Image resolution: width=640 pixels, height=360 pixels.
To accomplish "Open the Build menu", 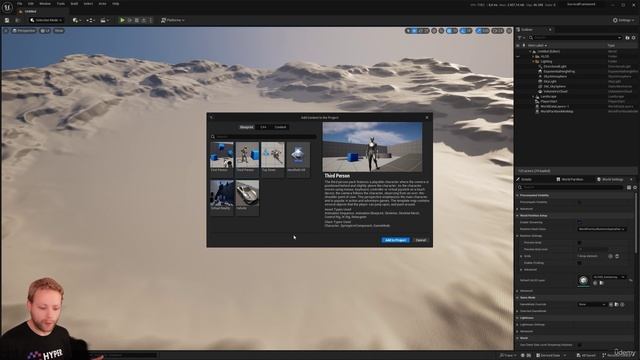I will tap(74, 4).
